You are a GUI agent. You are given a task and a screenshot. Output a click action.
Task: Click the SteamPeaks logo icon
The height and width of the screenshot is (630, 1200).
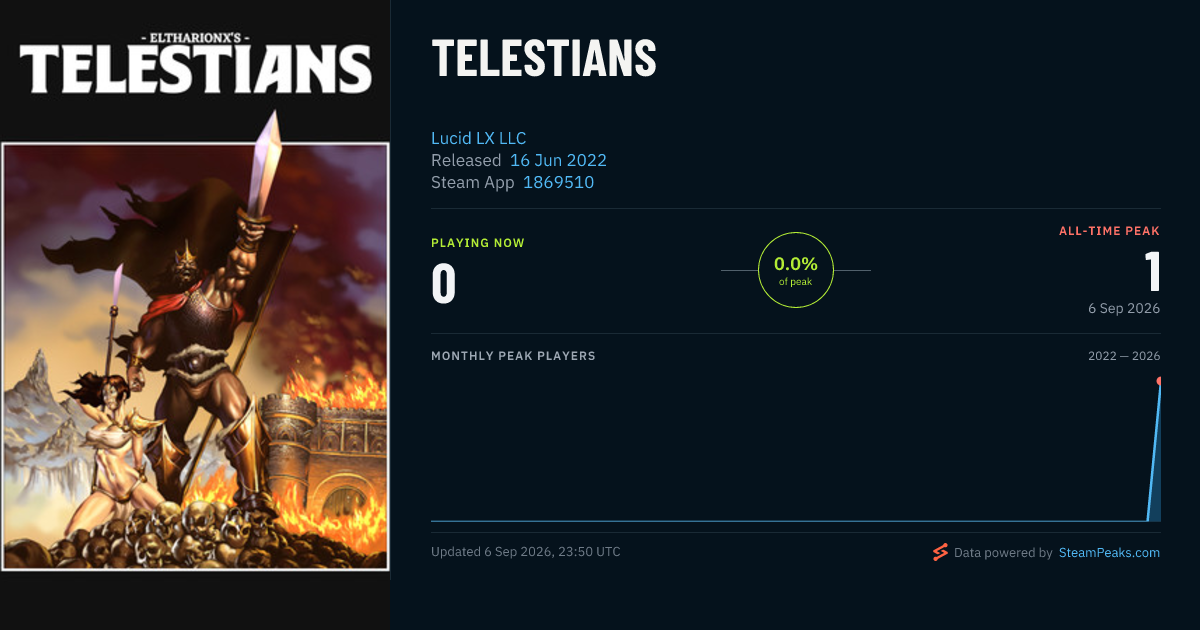940,552
